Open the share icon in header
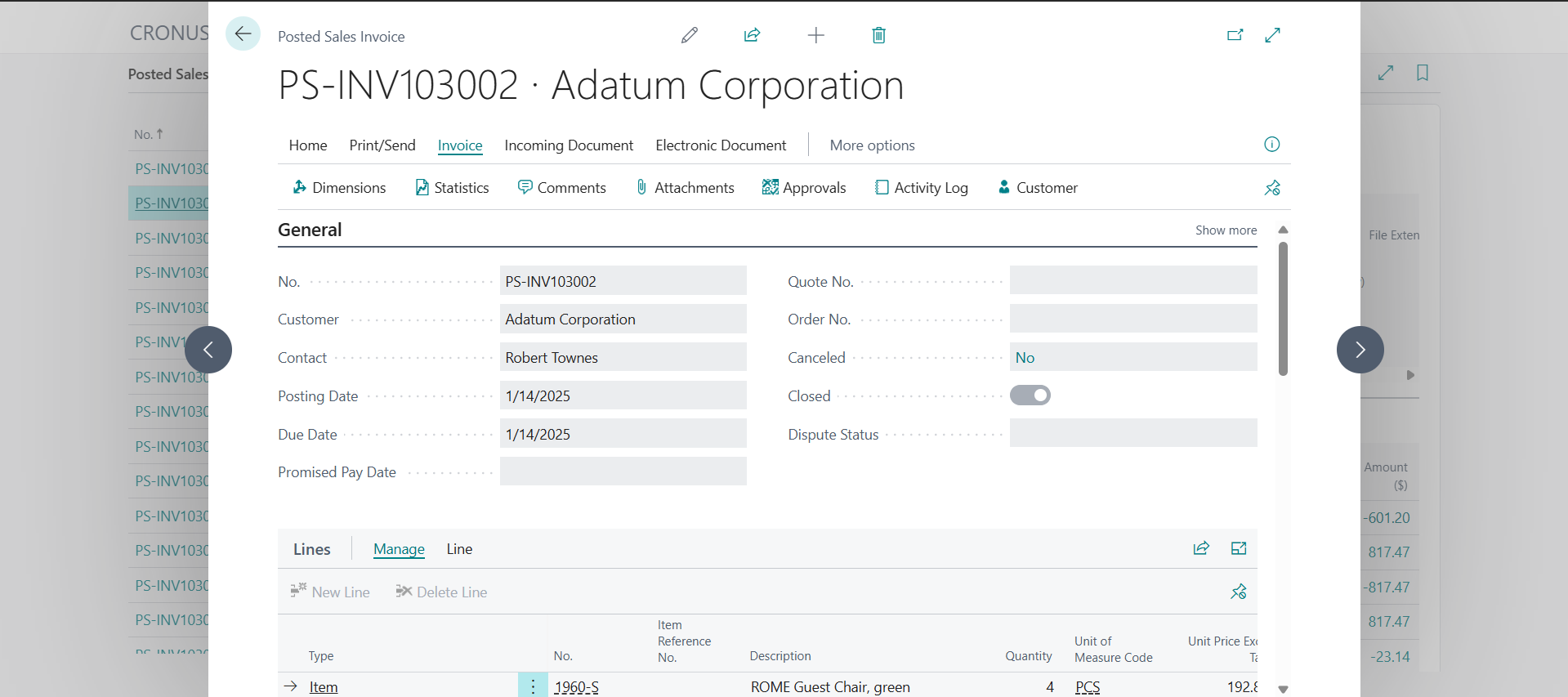 coord(753,35)
